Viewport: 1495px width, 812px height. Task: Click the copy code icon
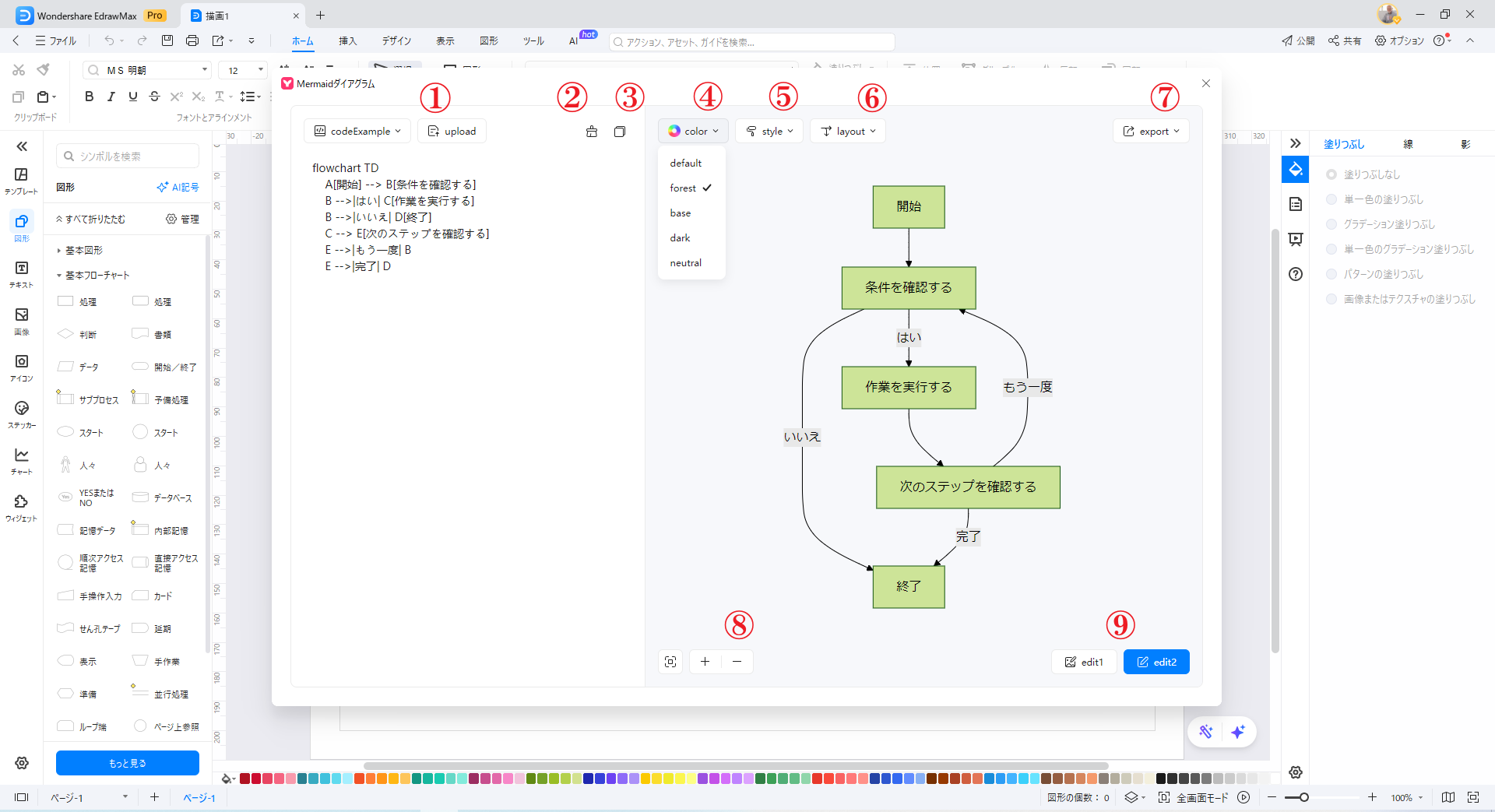click(x=620, y=132)
